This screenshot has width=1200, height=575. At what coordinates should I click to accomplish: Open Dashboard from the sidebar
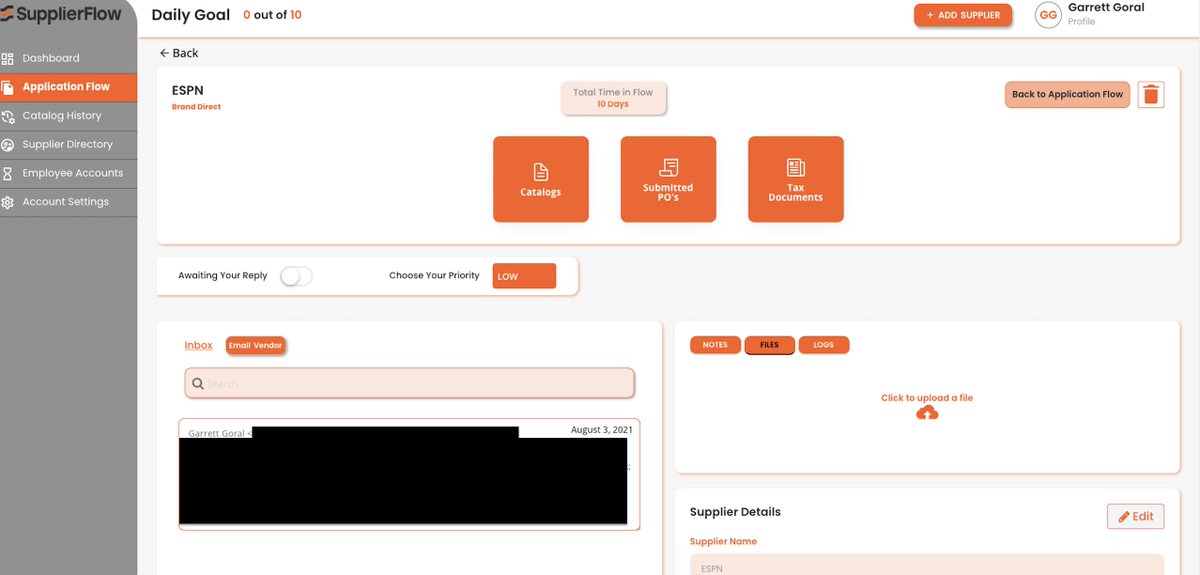(x=68, y=58)
